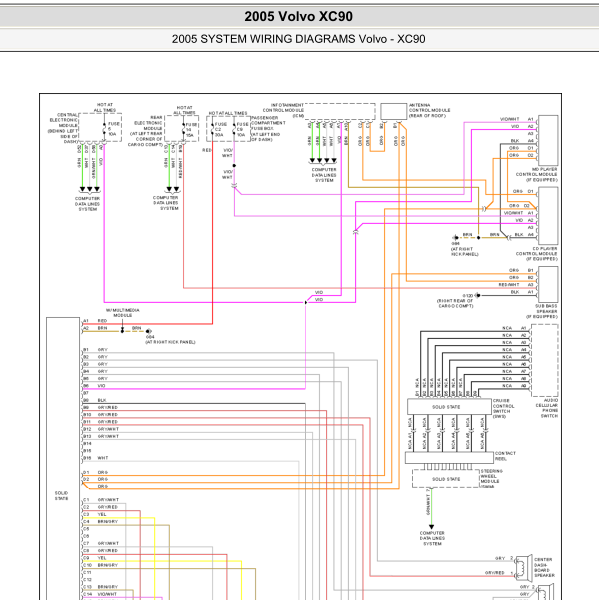Click Computer Data Lines System under Infotainment Control Module

[324, 175]
